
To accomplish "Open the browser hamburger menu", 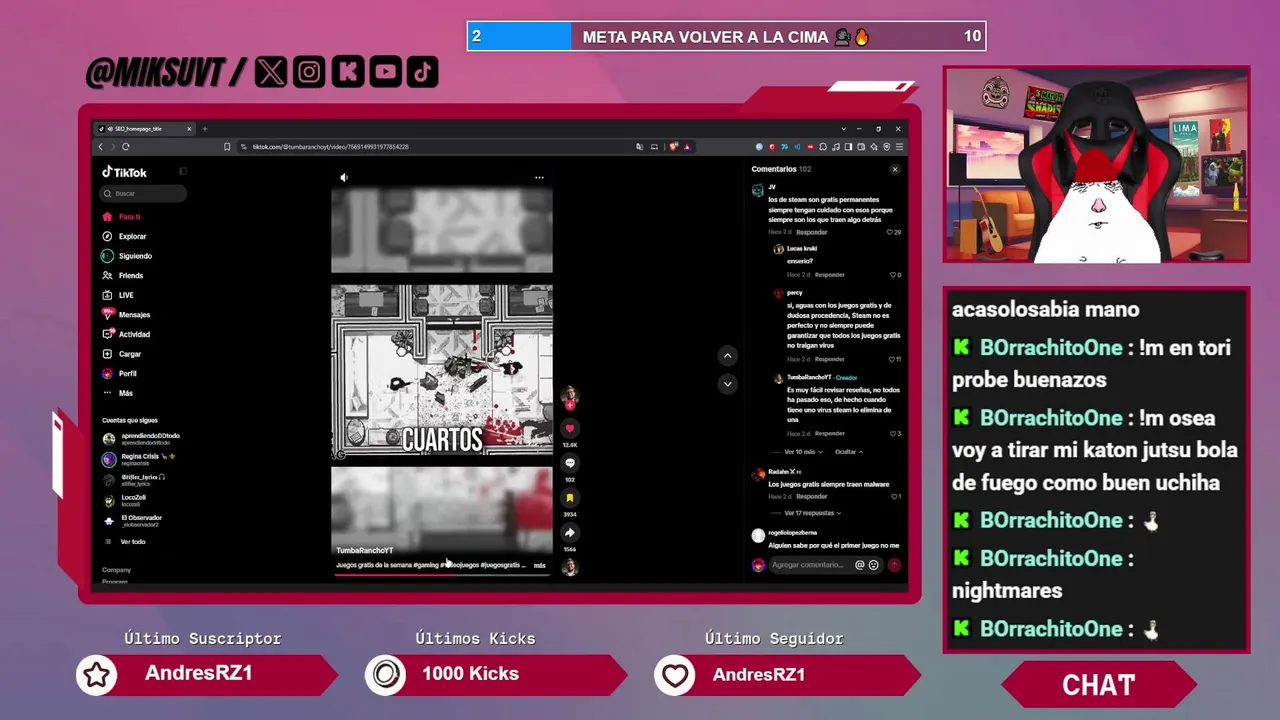I will [x=900, y=147].
